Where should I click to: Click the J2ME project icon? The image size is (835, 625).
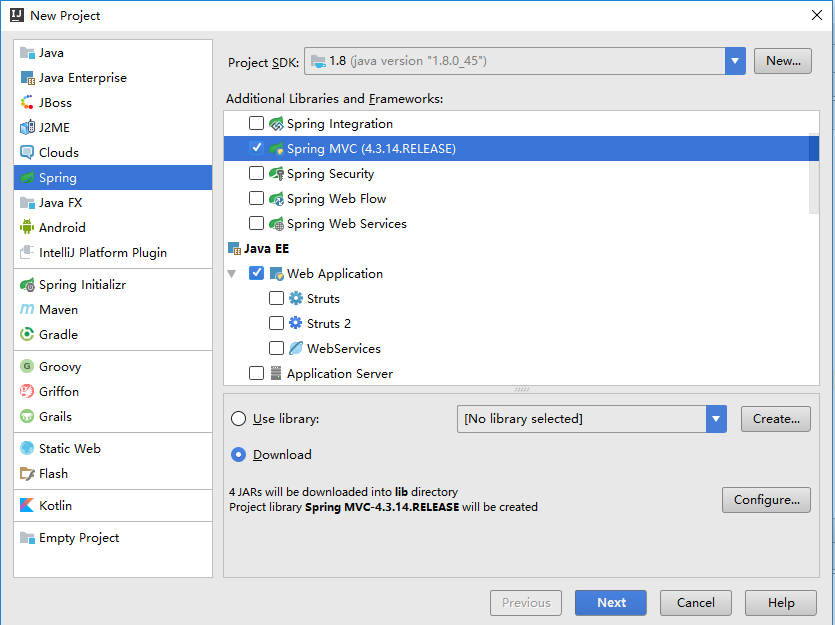click(27, 127)
